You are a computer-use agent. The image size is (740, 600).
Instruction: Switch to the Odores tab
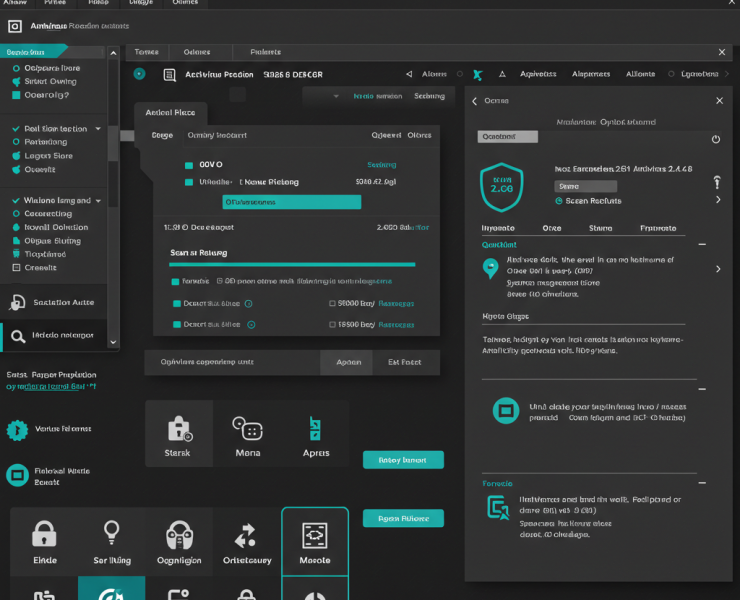tap(197, 52)
